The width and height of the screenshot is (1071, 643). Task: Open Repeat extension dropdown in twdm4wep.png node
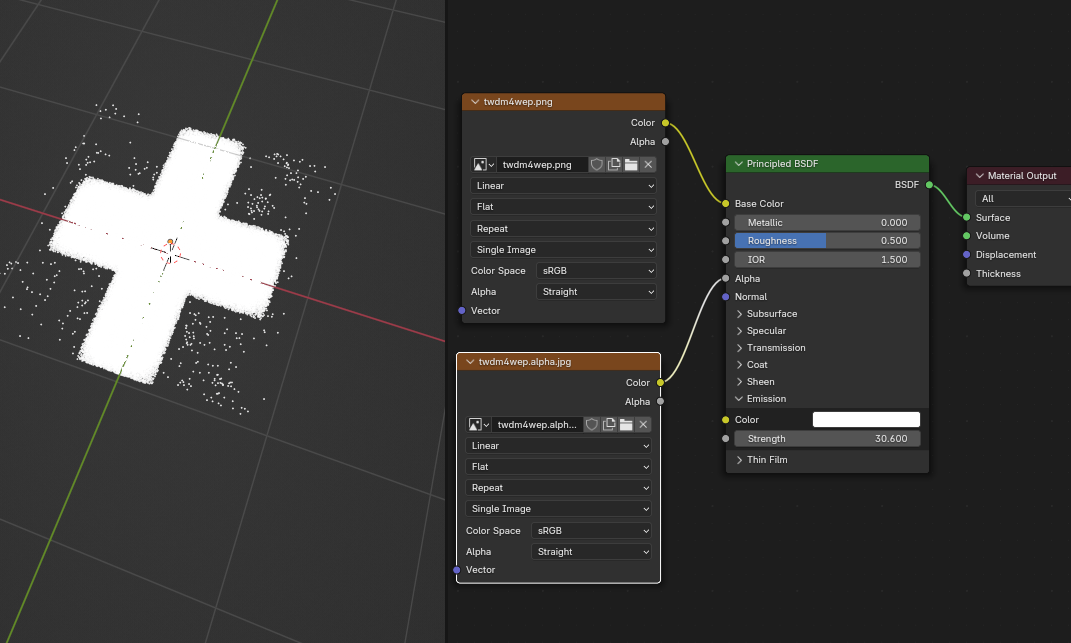(x=564, y=229)
